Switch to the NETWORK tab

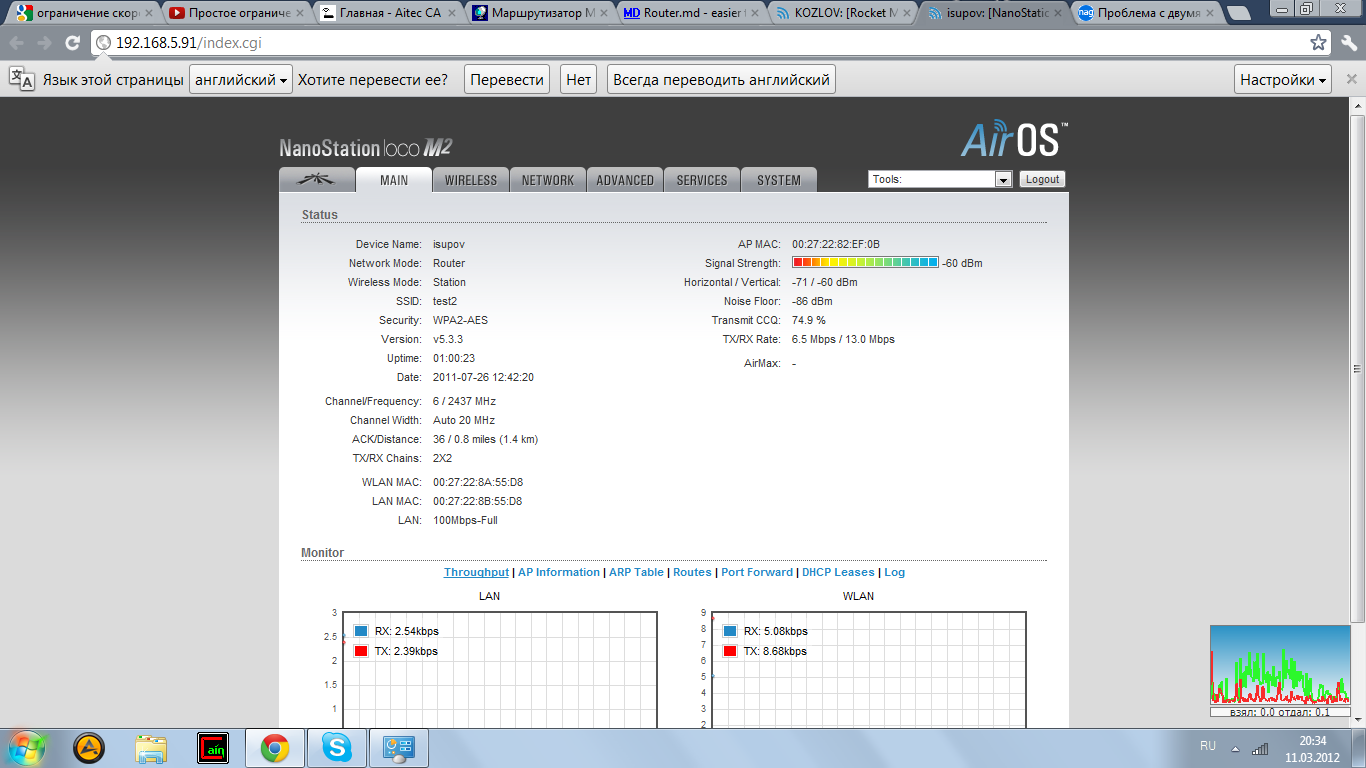pyautogui.click(x=548, y=180)
